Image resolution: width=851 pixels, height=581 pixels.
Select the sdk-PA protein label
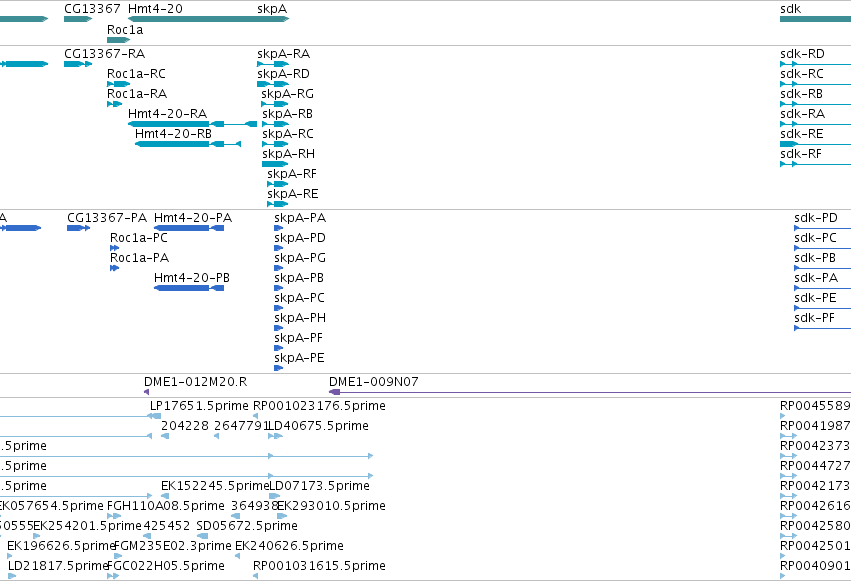click(x=816, y=278)
